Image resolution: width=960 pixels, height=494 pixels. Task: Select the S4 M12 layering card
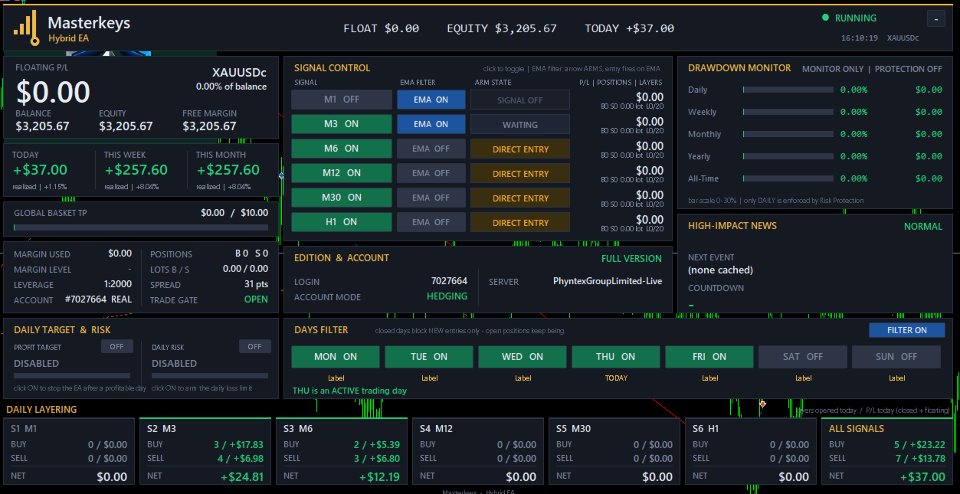tap(478, 452)
